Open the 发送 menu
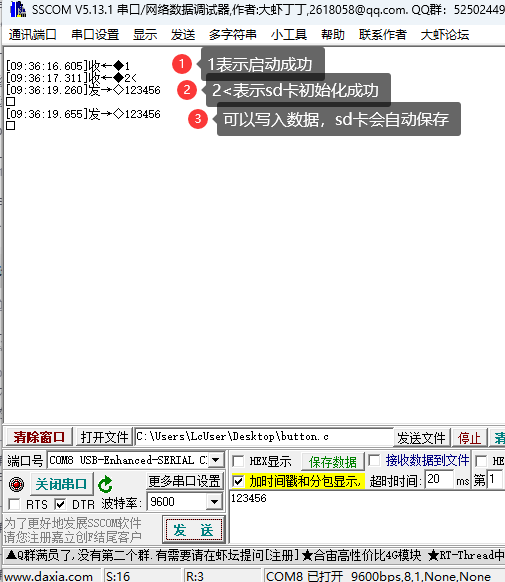This screenshot has height=582, width=505. pyautogui.click(x=183, y=35)
